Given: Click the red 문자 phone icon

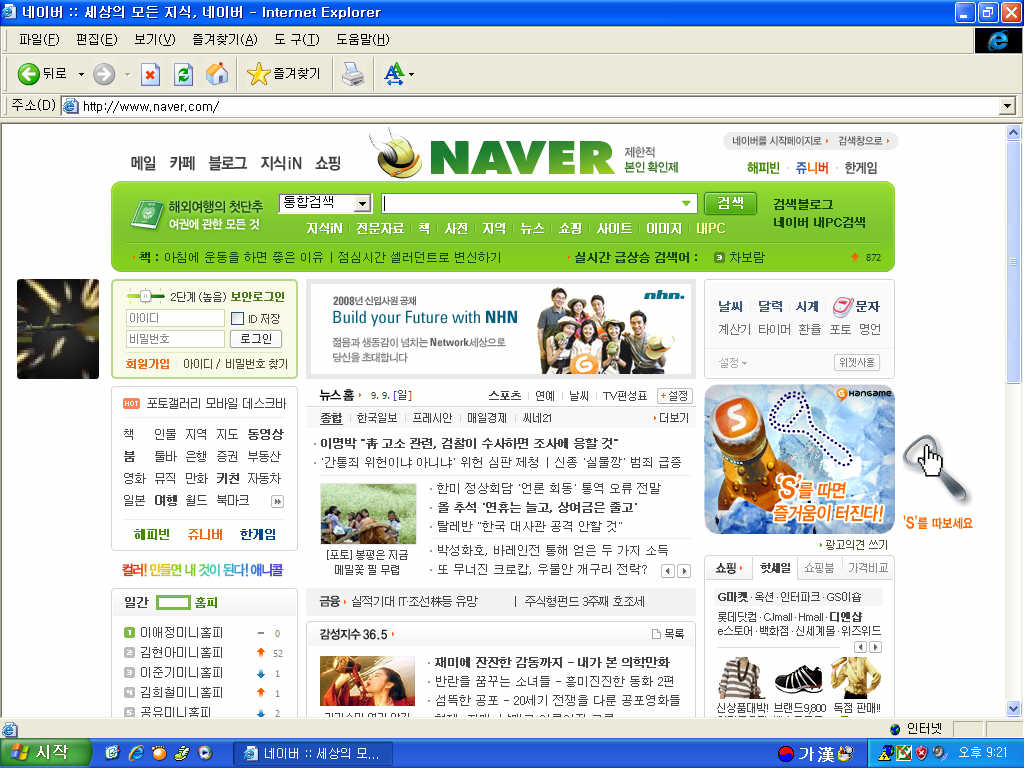Looking at the screenshot, I should pos(843,306).
